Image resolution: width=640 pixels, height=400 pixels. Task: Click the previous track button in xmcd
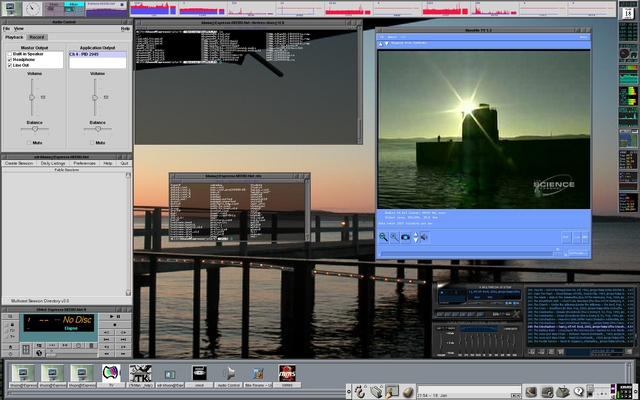pos(107,339)
